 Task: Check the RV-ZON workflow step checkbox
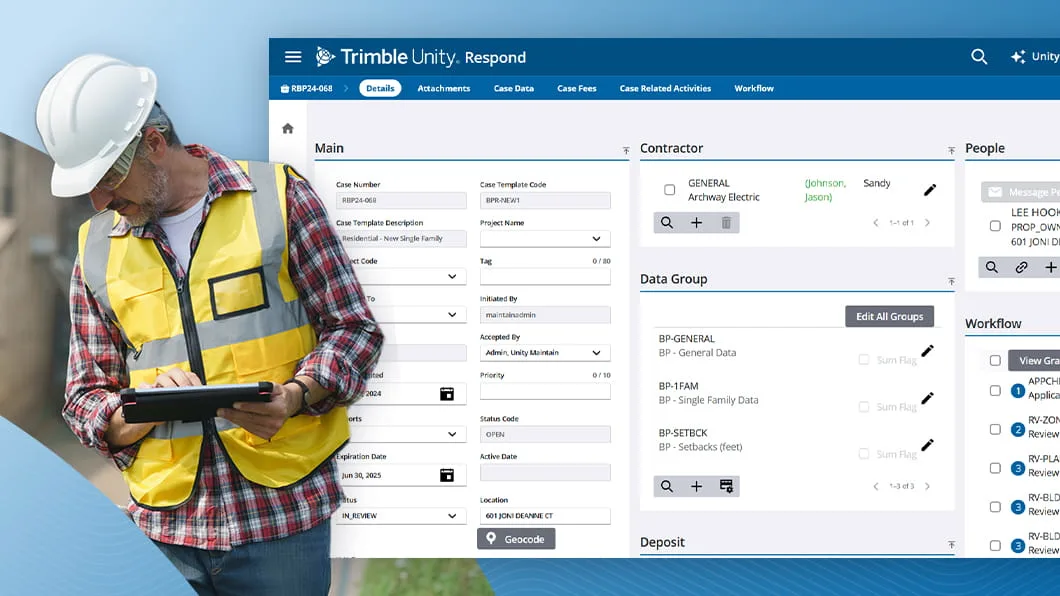coord(995,430)
